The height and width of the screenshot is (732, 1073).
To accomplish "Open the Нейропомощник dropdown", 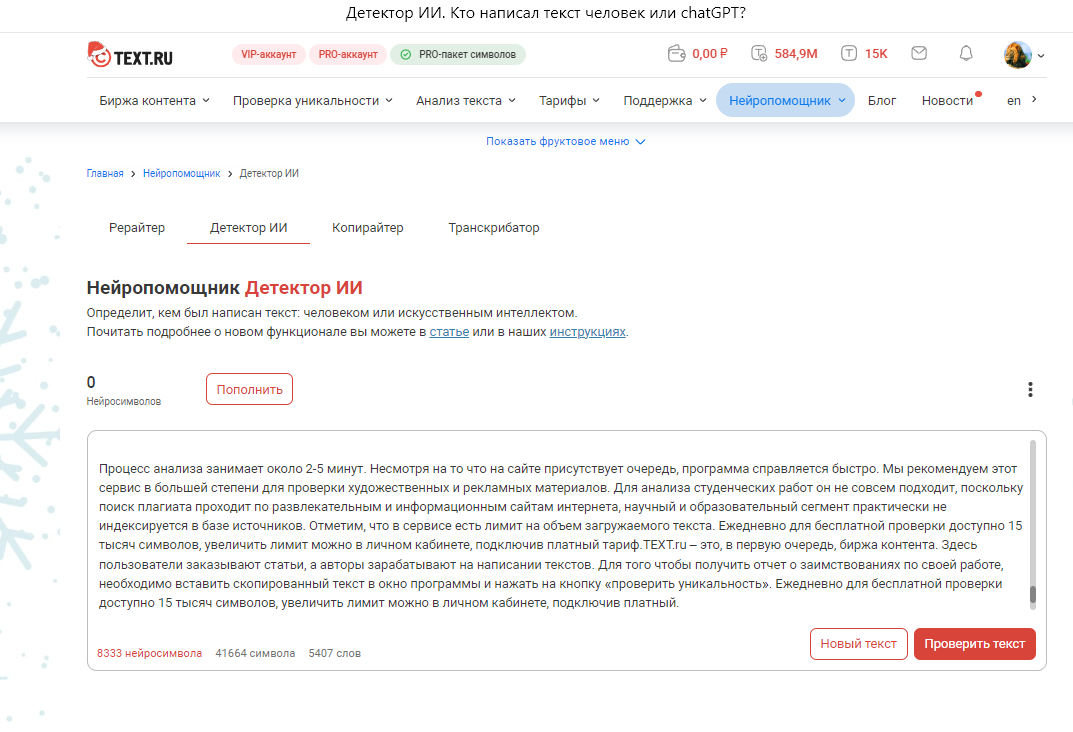I will point(785,101).
